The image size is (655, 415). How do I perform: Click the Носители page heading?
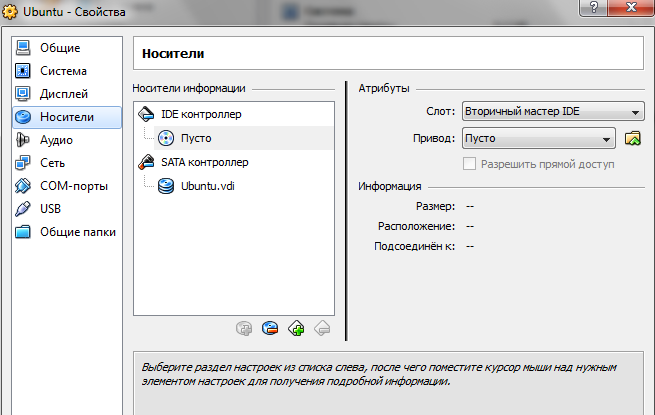pyautogui.click(x=173, y=54)
